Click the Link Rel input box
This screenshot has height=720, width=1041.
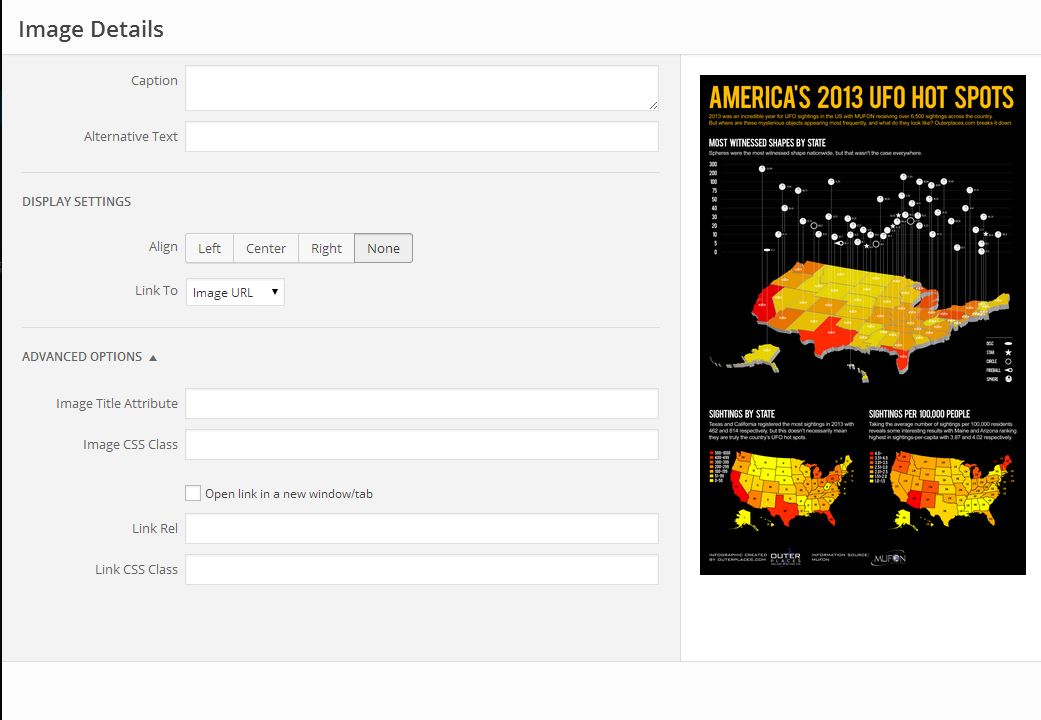(x=421, y=529)
